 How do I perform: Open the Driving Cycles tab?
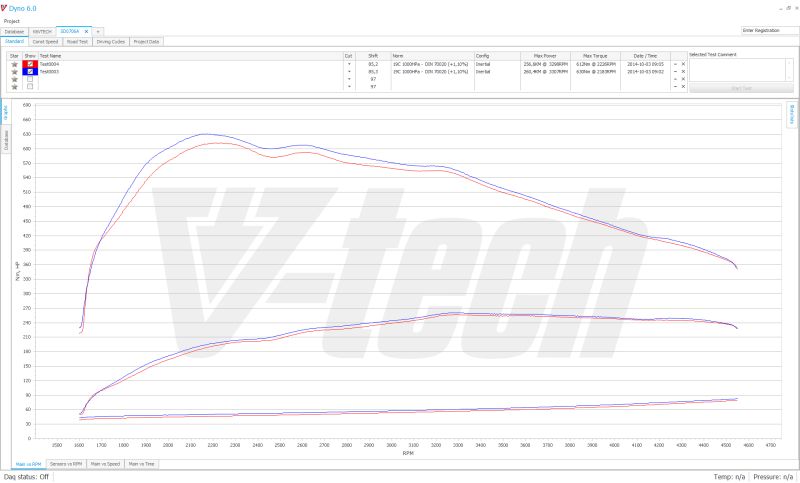[x=111, y=42]
